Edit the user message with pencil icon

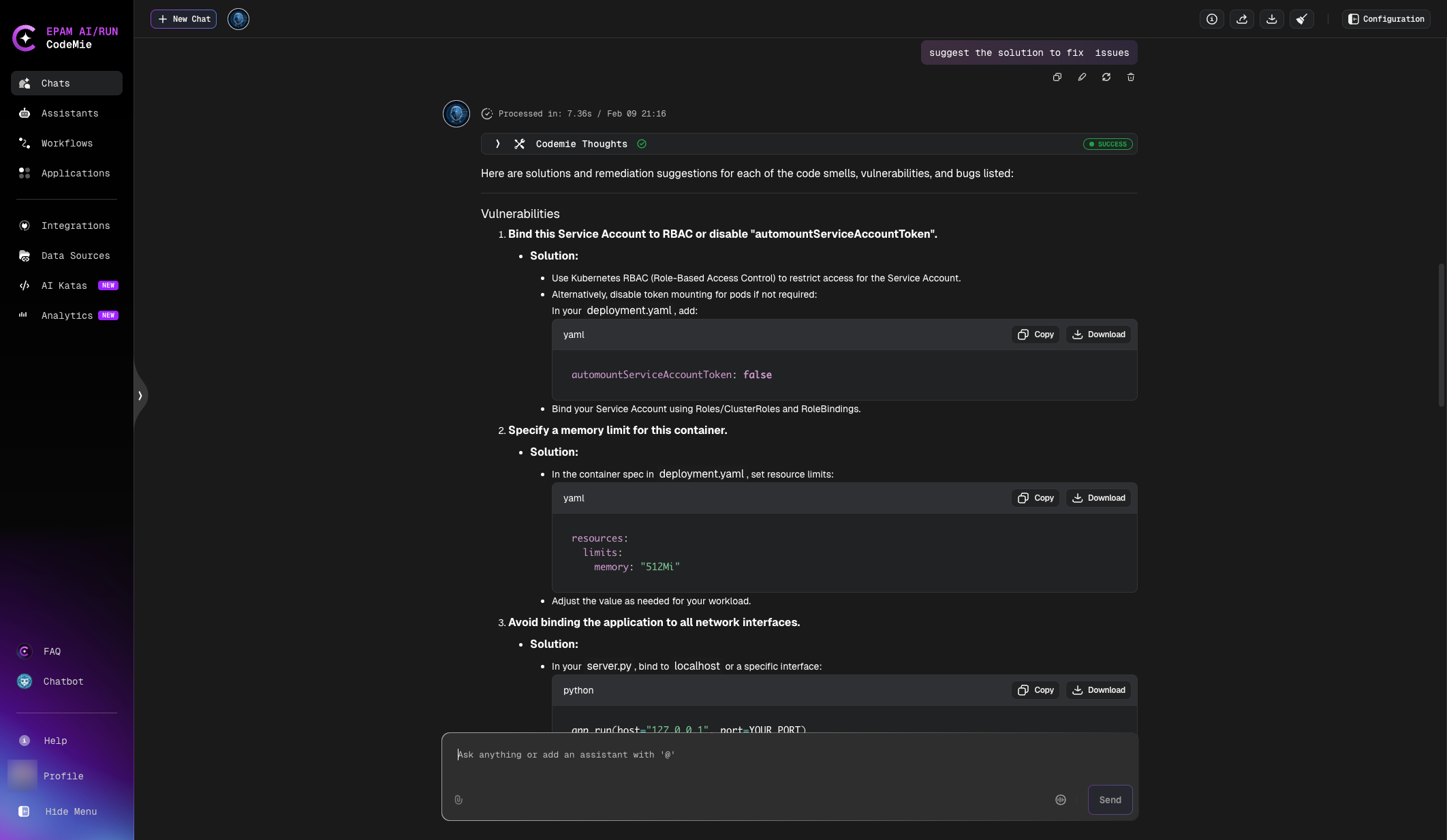click(1082, 77)
